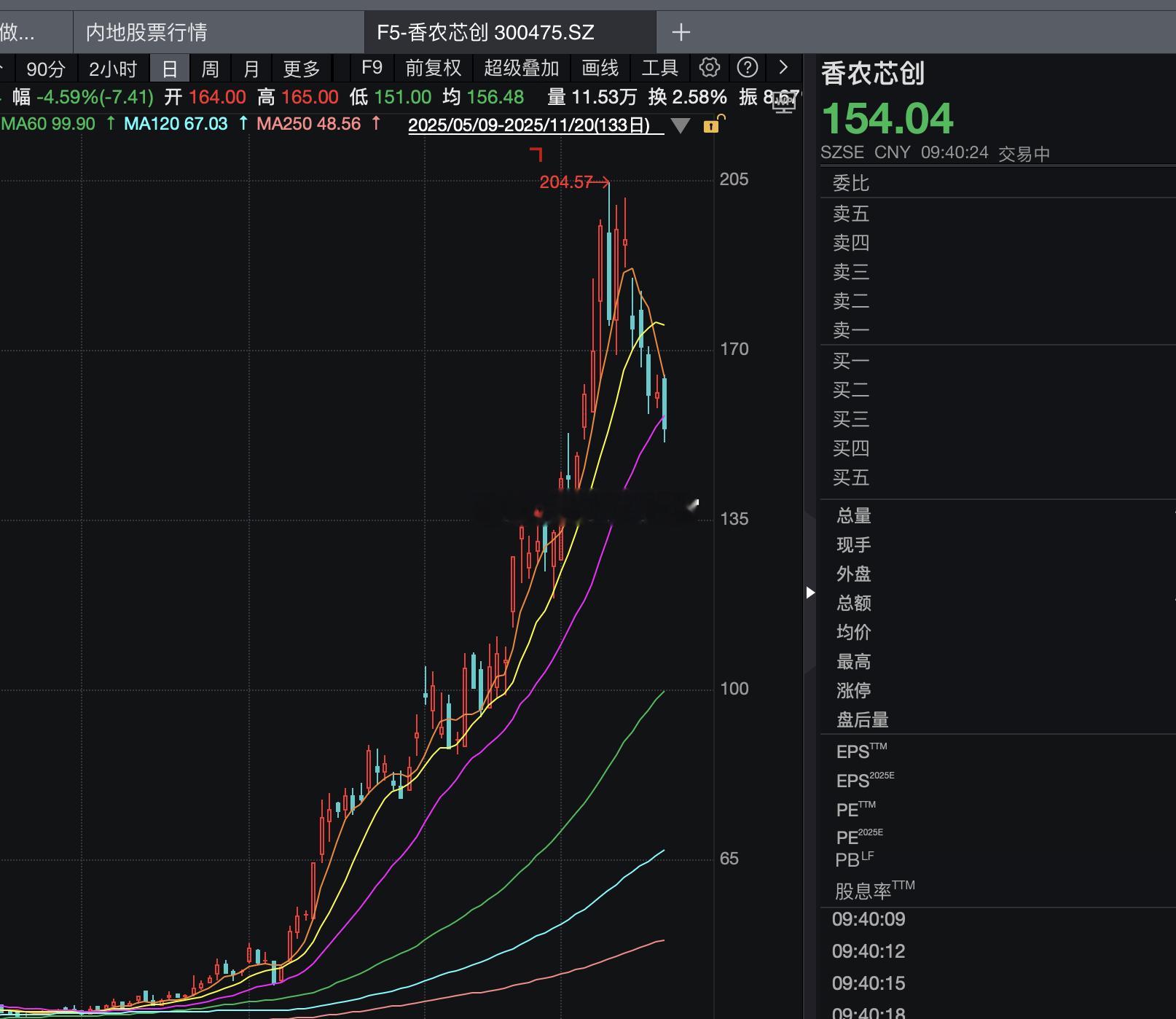This screenshot has height=1019, width=1176.
Task: Click the 低 151.00 low price value
Action: coord(391,97)
